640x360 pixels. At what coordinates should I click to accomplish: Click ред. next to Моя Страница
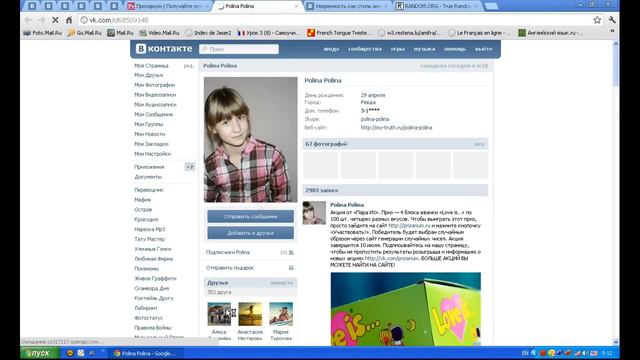point(188,66)
